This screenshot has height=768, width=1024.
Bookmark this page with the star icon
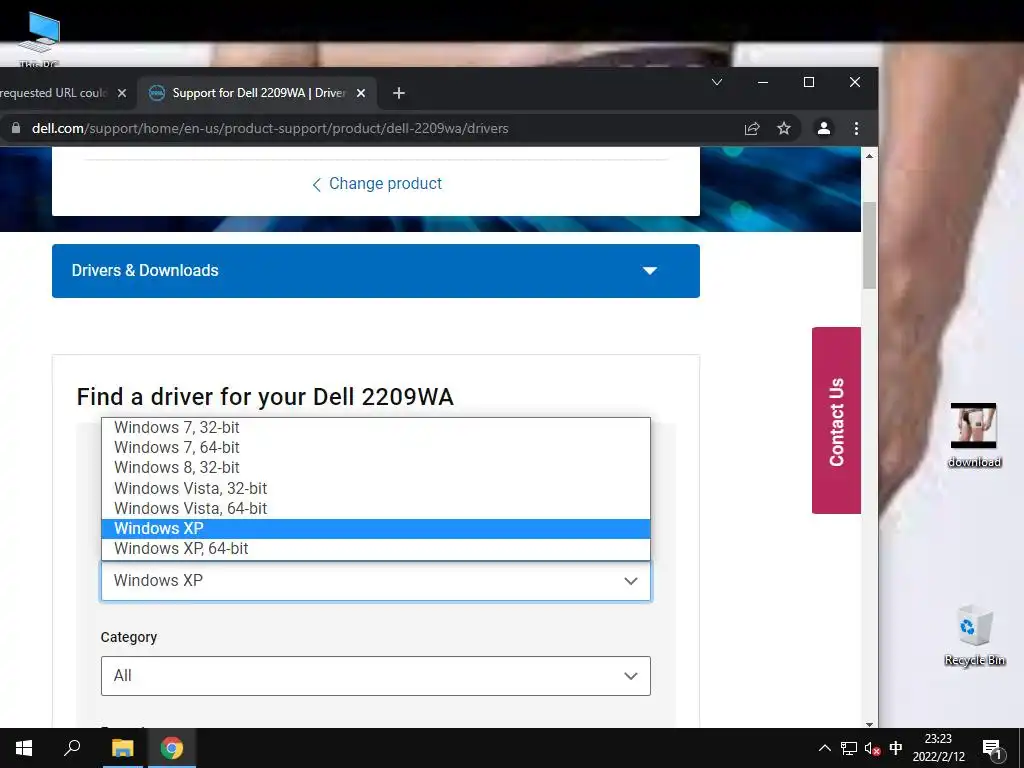click(784, 129)
